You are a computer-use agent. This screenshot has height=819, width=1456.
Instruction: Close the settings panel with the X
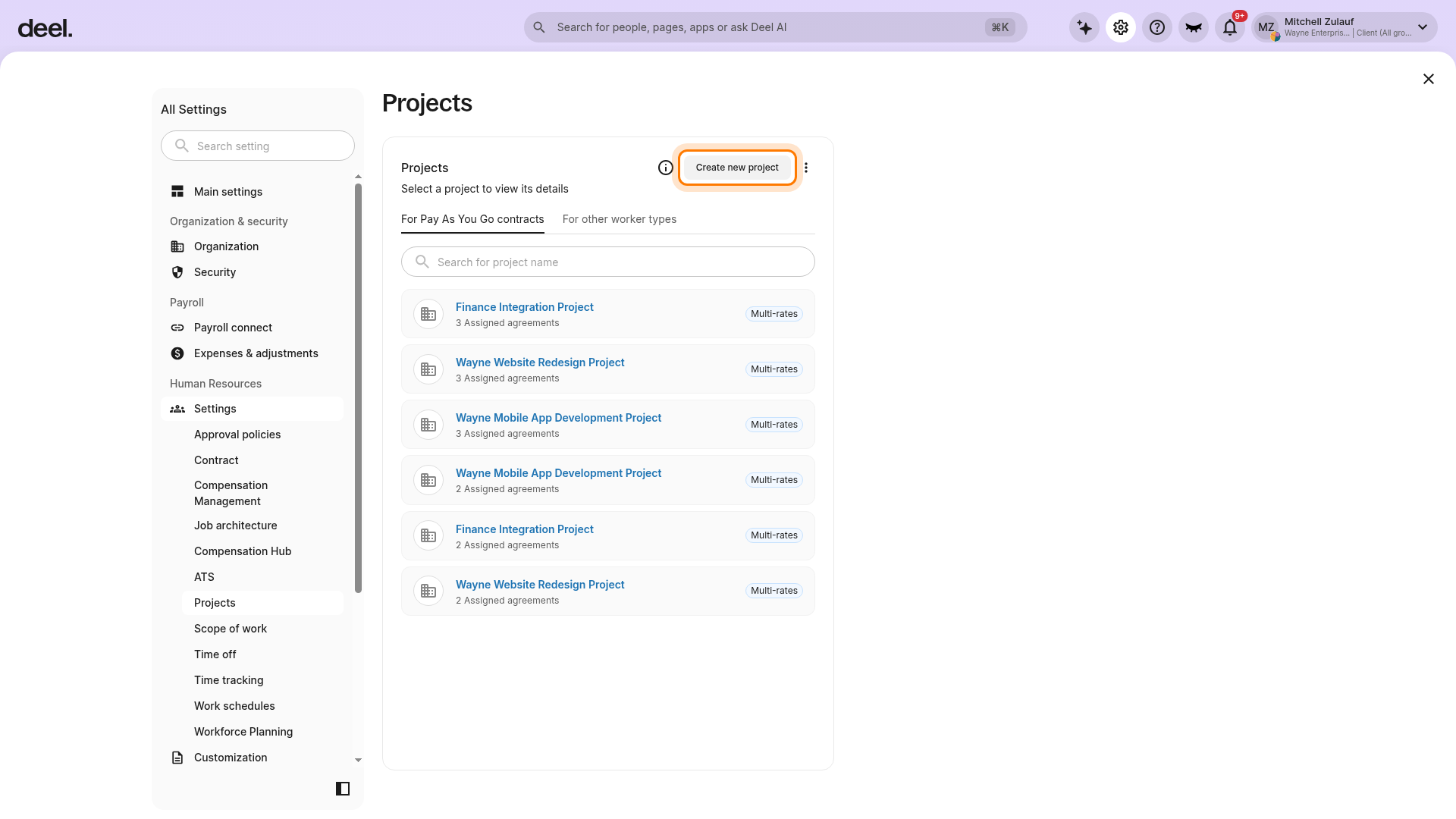pos(1429,79)
